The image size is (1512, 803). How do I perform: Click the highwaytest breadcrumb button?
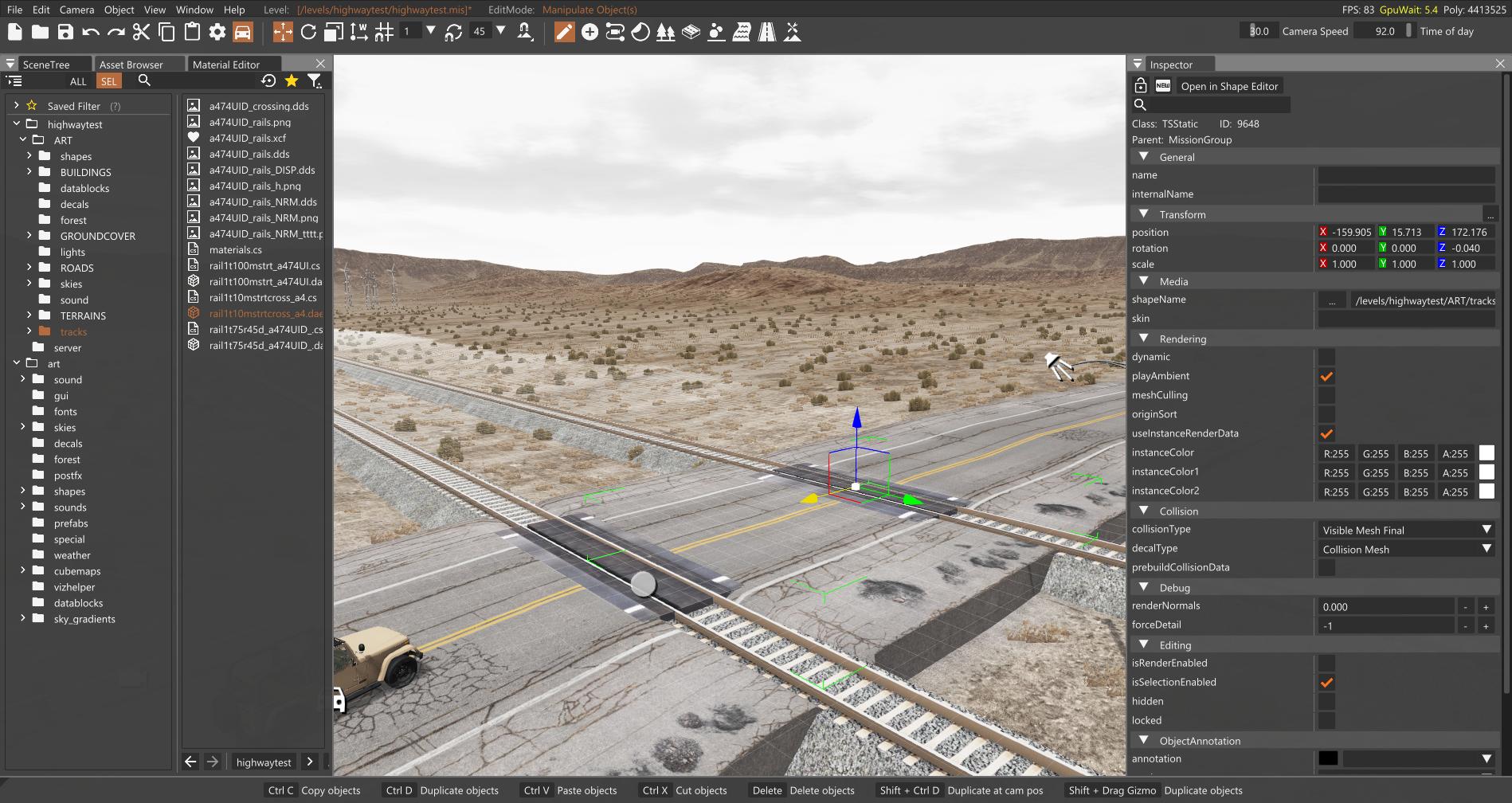pos(264,762)
